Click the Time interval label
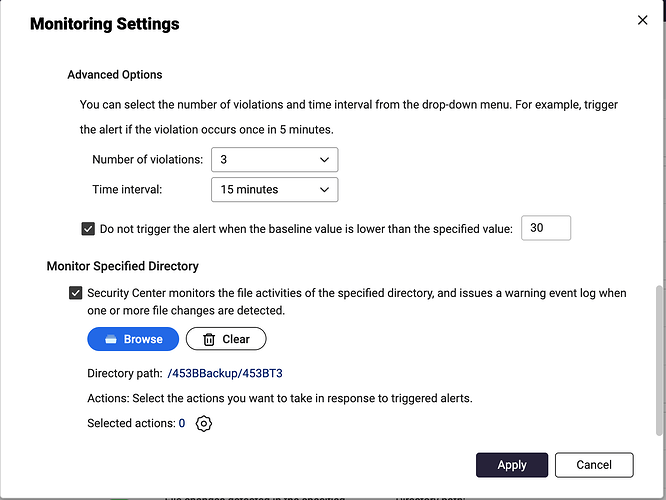The image size is (666, 500). pos(127,189)
